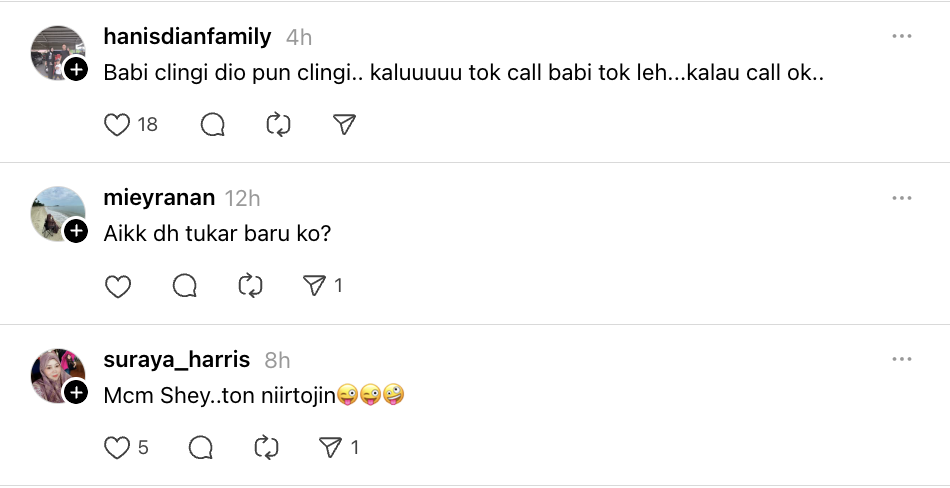The width and height of the screenshot is (950, 488).
Task: Reply to hanisdianfamily's comment
Action: point(212,125)
